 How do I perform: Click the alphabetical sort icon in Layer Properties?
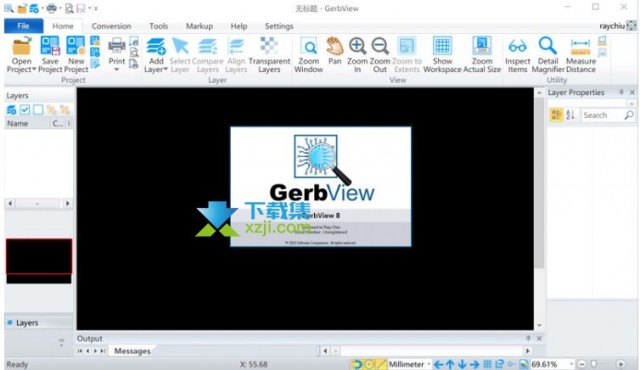[x=570, y=115]
